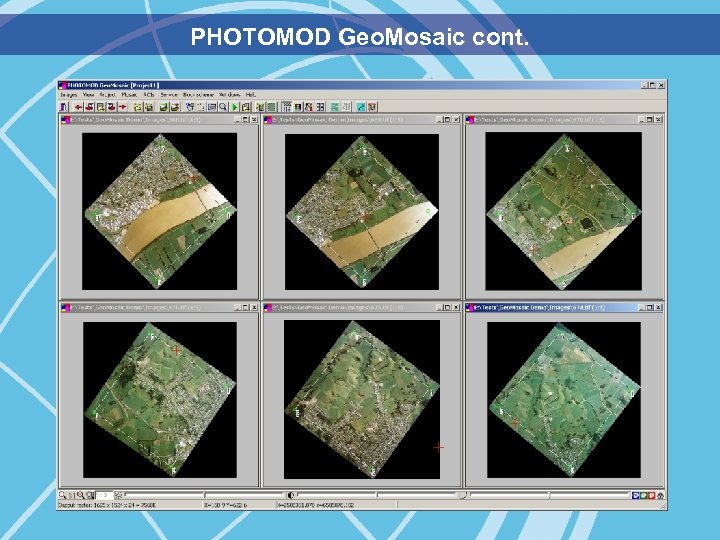Click the cyan toolbar icon near the toolbar end
The width and height of the screenshot is (720, 540).
360,107
